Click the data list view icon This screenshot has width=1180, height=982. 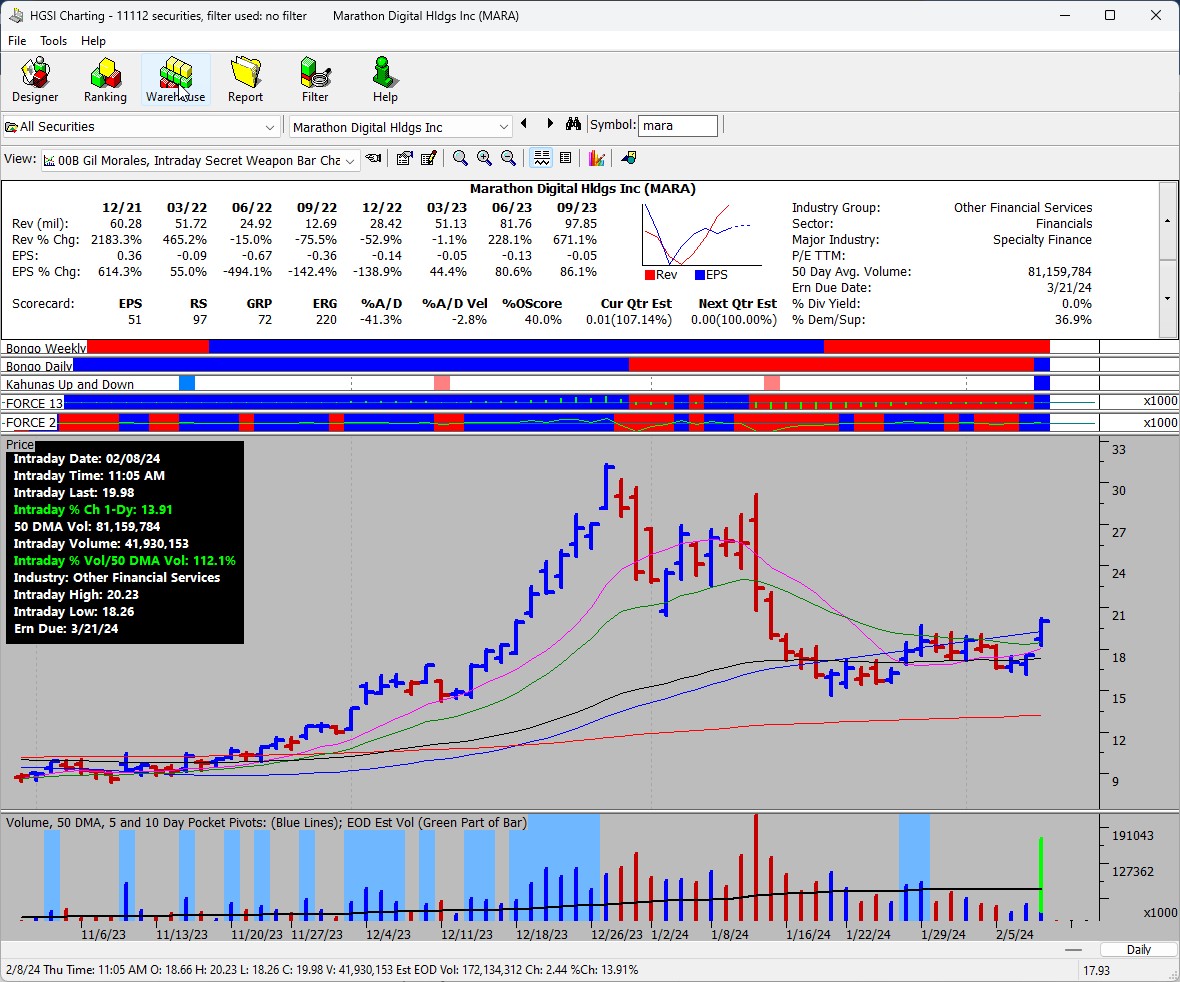point(566,158)
